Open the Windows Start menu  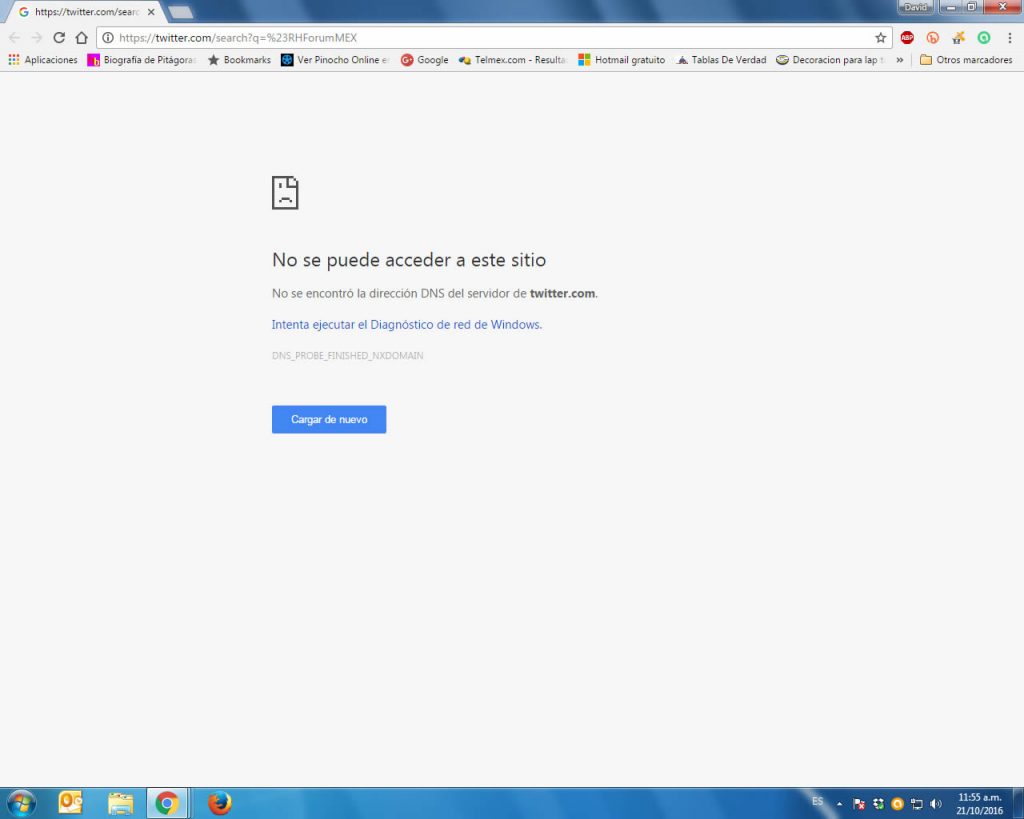22,803
